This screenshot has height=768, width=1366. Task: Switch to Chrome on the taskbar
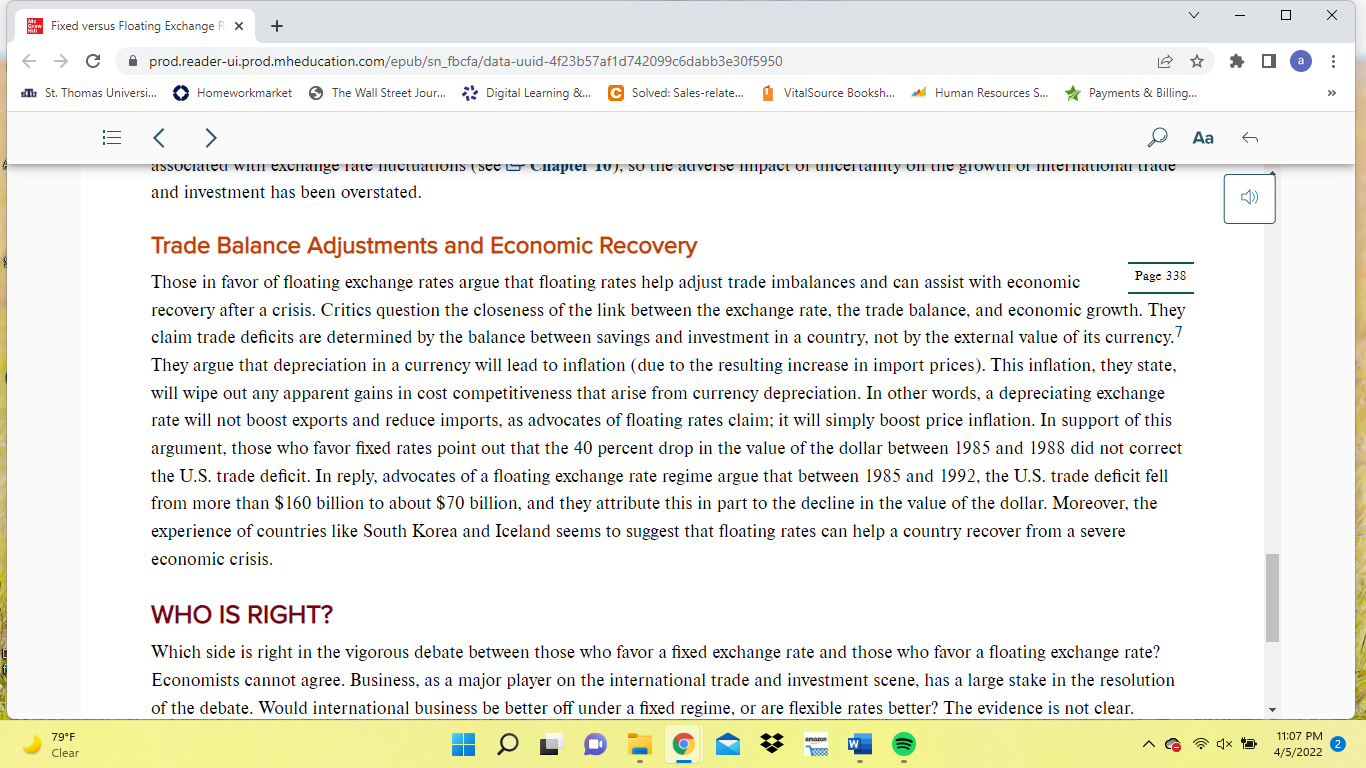(683, 744)
